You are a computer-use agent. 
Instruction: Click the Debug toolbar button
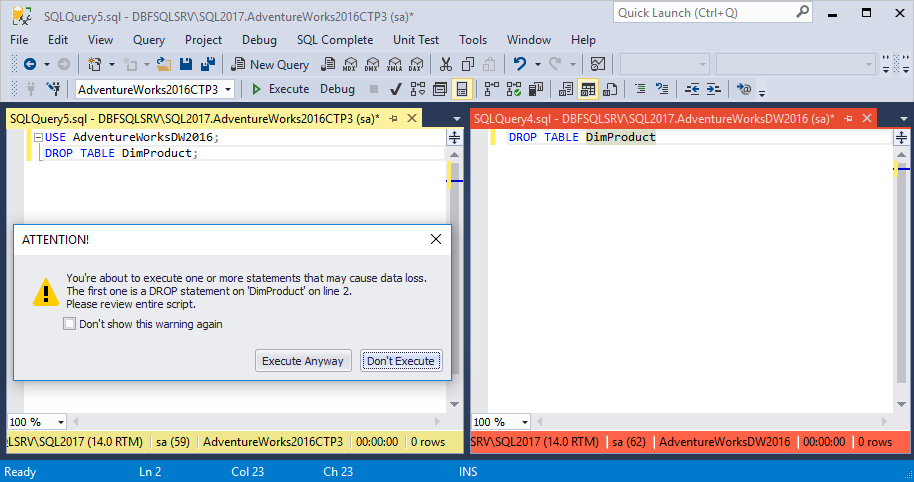pyautogui.click(x=337, y=89)
